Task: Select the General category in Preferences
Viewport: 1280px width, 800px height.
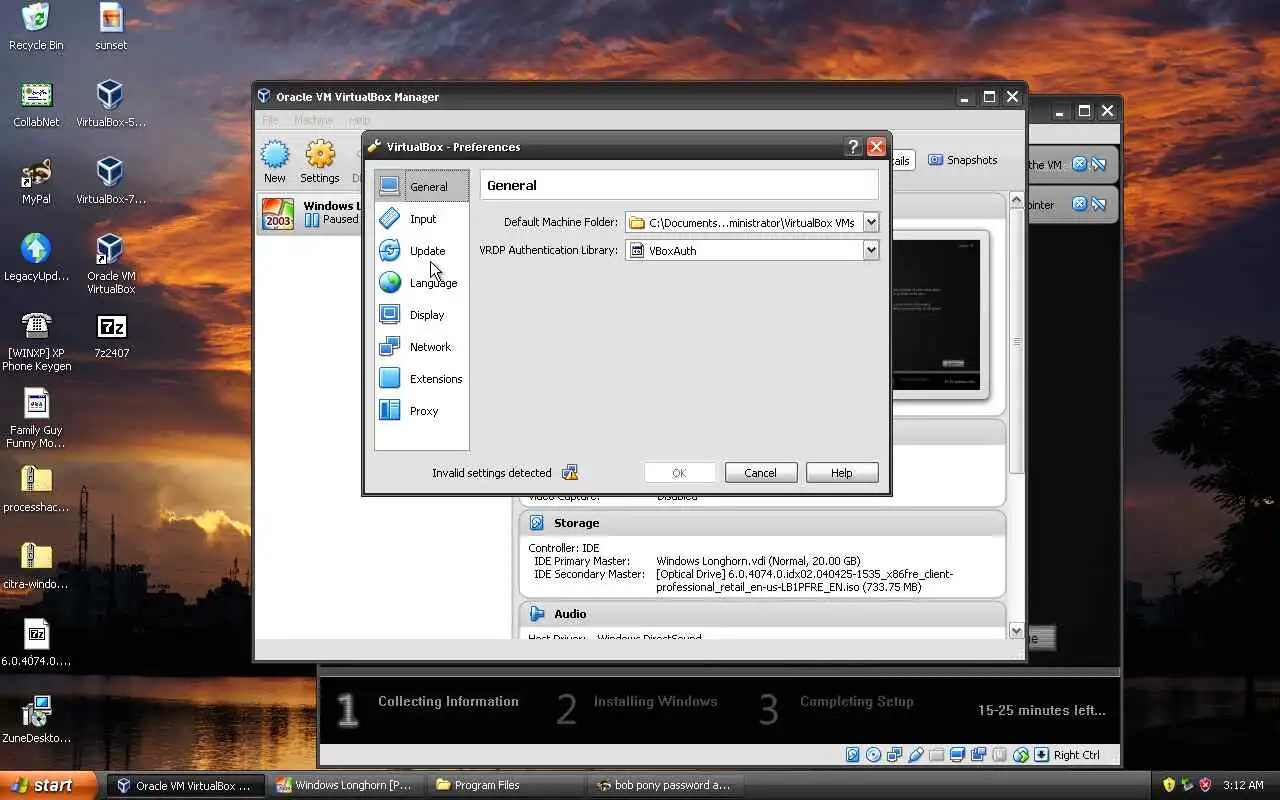Action: point(422,186)
